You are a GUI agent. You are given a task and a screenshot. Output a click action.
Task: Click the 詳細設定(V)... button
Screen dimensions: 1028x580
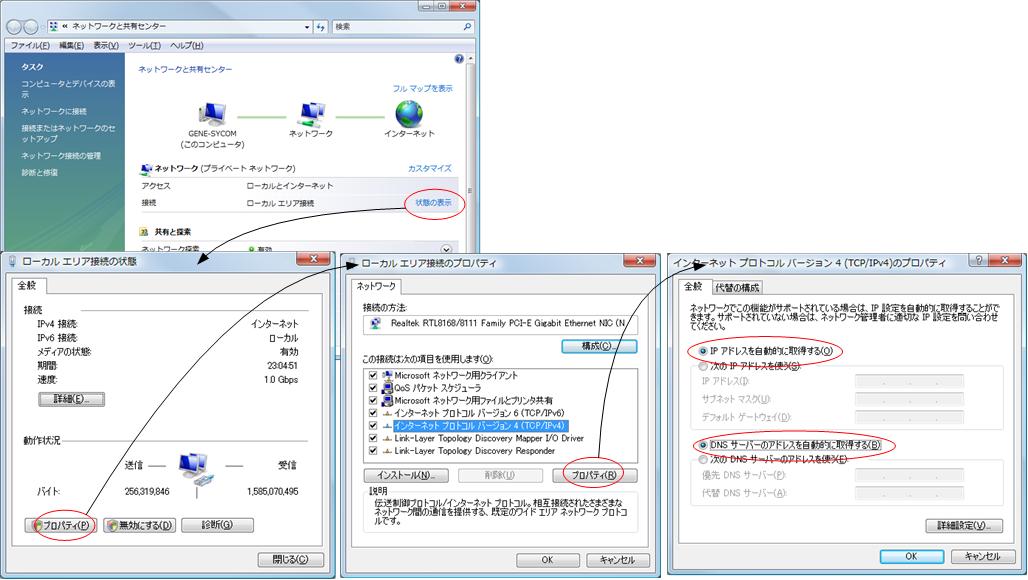coord(963,525)
